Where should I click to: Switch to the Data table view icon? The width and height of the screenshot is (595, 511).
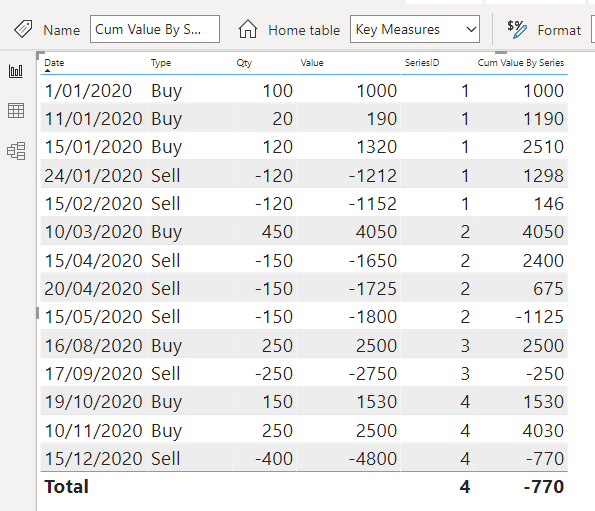tap(16, 111)
